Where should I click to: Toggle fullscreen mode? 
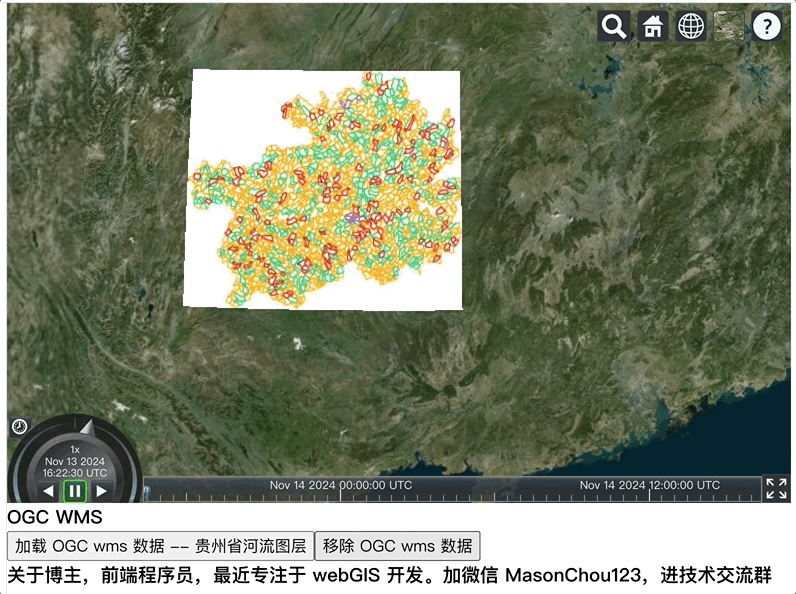(x=776, y=488)
